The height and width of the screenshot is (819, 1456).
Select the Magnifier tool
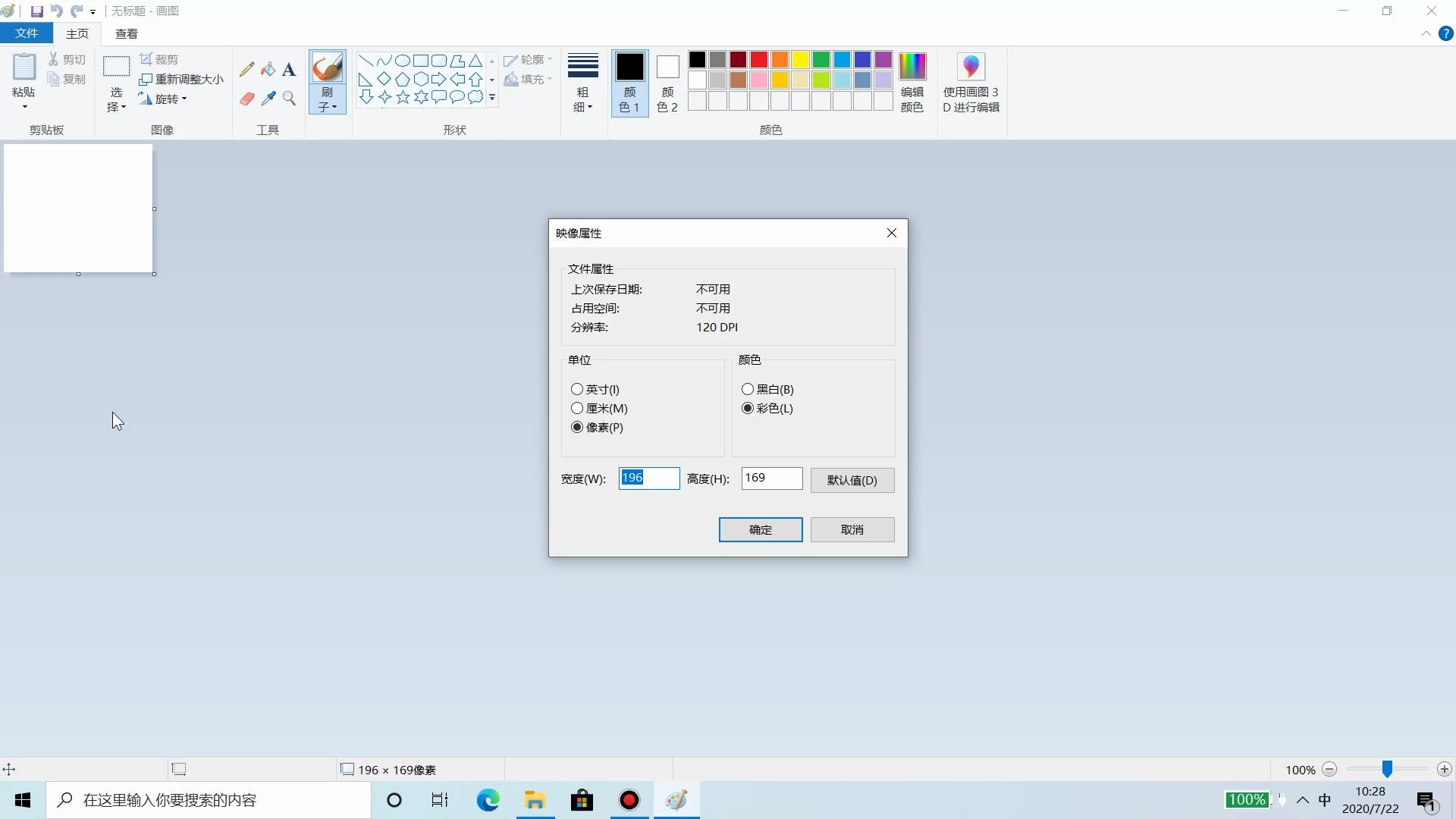tap(289, 99)
